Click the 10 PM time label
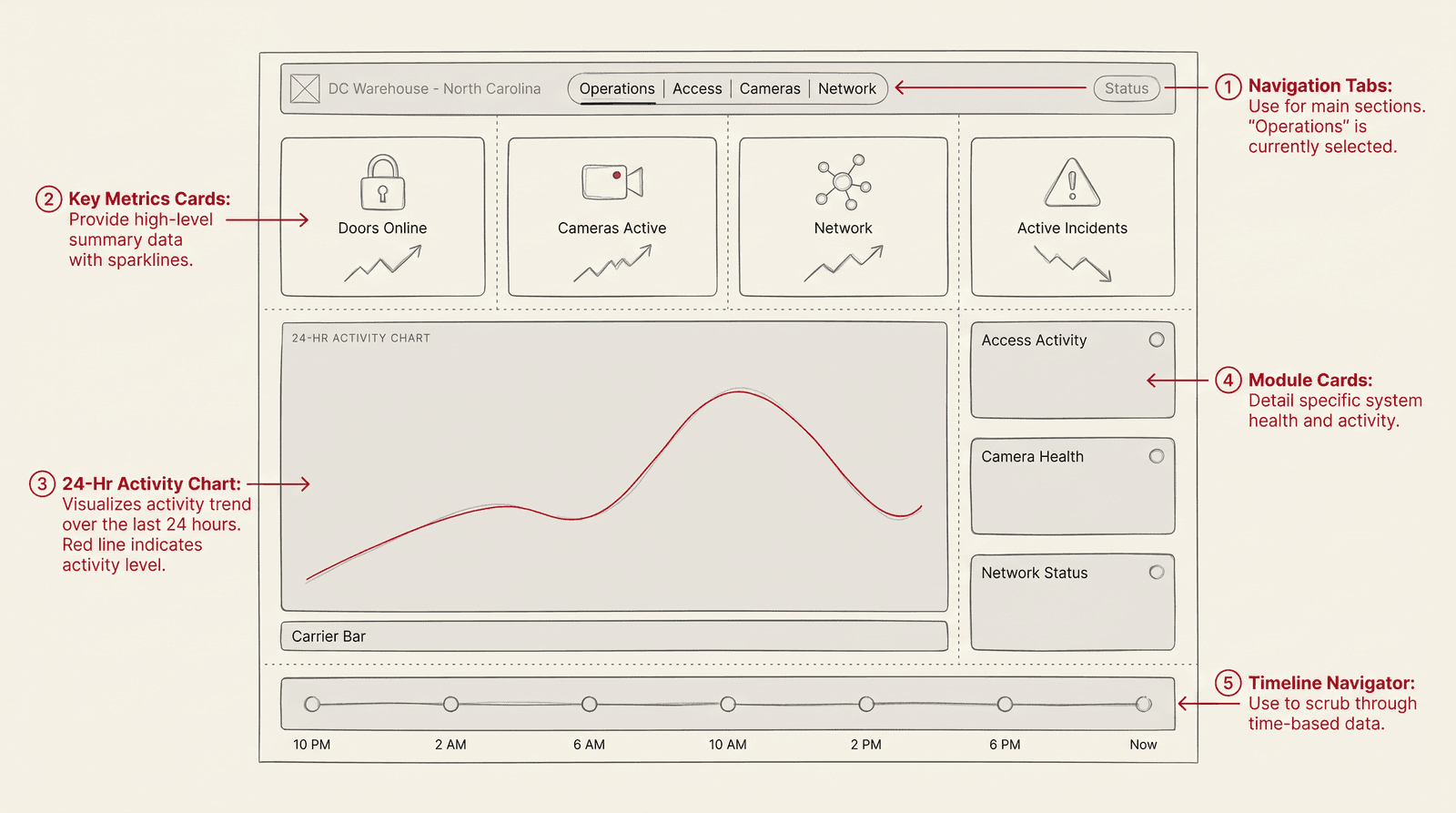 click(312, 745)
